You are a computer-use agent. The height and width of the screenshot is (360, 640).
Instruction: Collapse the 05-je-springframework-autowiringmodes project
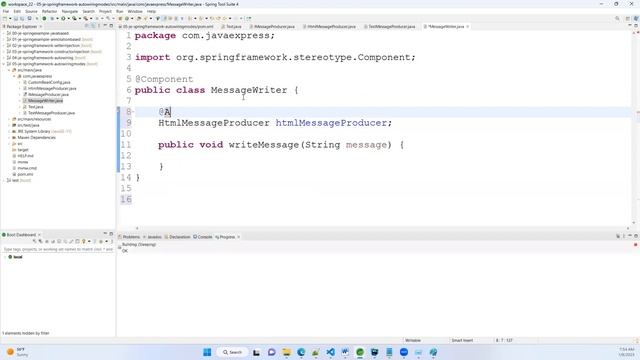[4, 64]
